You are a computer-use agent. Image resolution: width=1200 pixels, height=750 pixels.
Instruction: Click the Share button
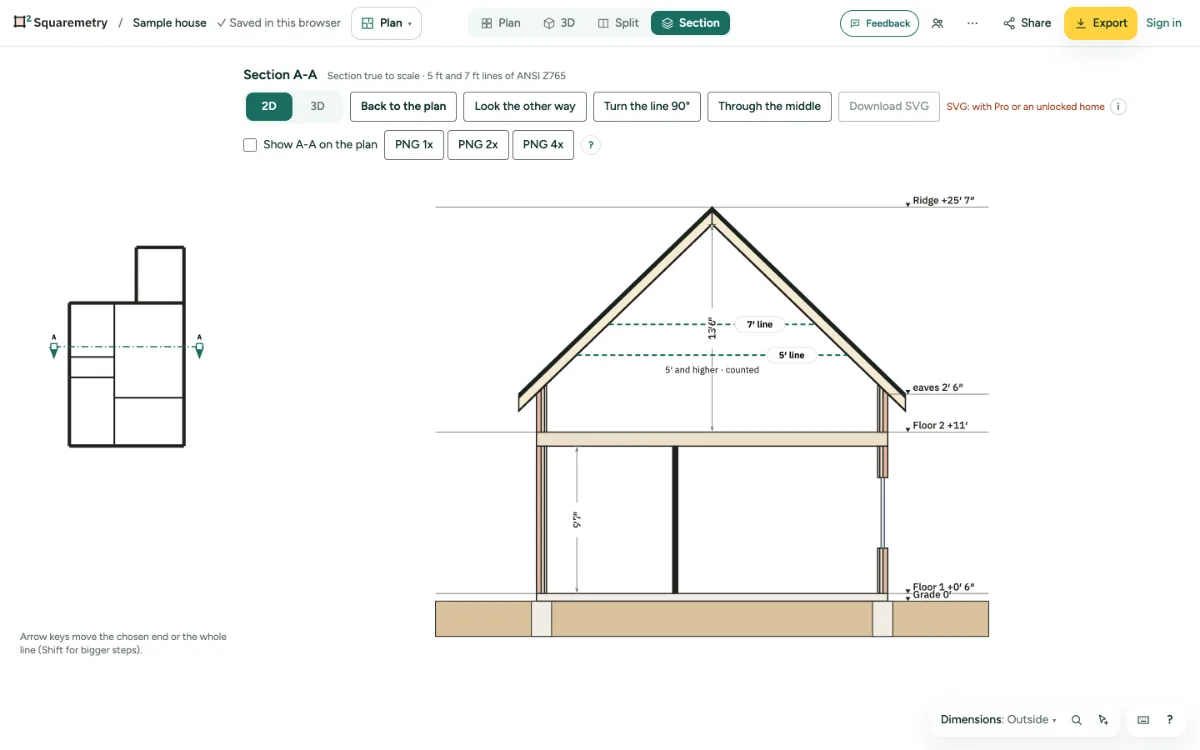click(x=1027, y=23)
